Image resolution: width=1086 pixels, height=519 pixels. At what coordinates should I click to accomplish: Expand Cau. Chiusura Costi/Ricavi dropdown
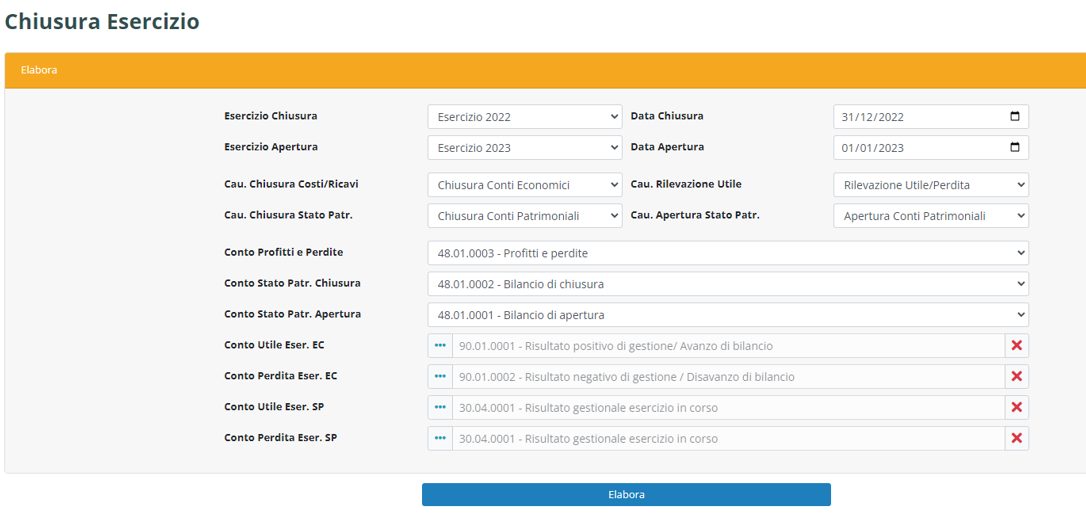coord(525,185)
